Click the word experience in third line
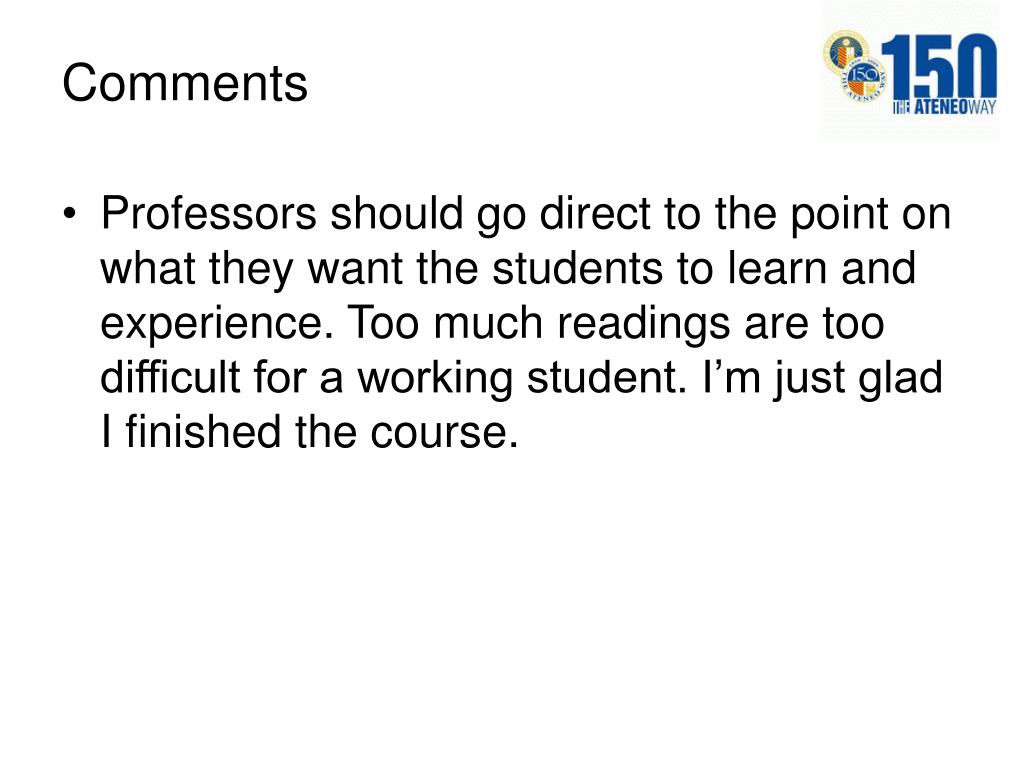The width and height of the screenshot is (1024, 768). click(x=212, y=325)
